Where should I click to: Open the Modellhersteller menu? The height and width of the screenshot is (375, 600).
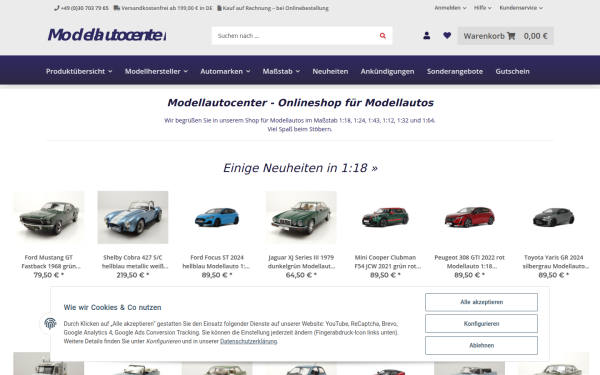(x=156, y=71)
